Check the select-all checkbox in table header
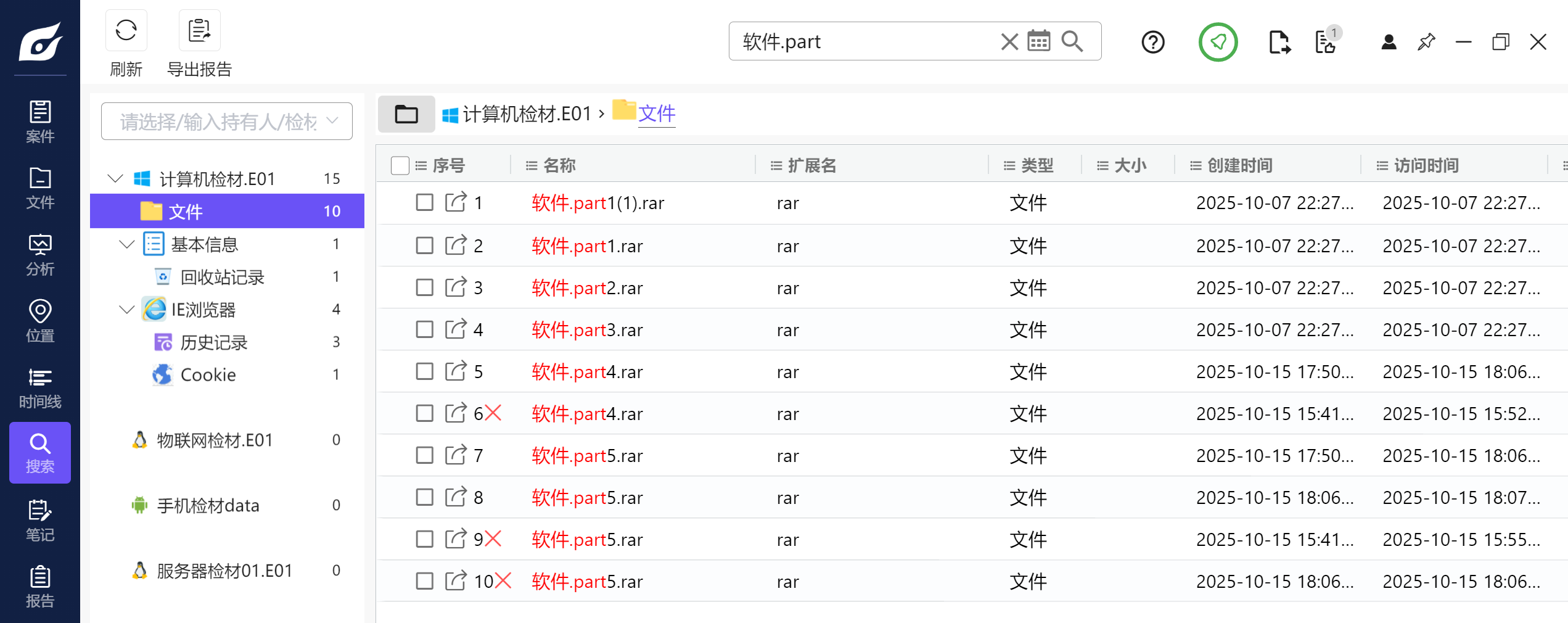Screen dimensions: 1568x623 tap(400, 165)
